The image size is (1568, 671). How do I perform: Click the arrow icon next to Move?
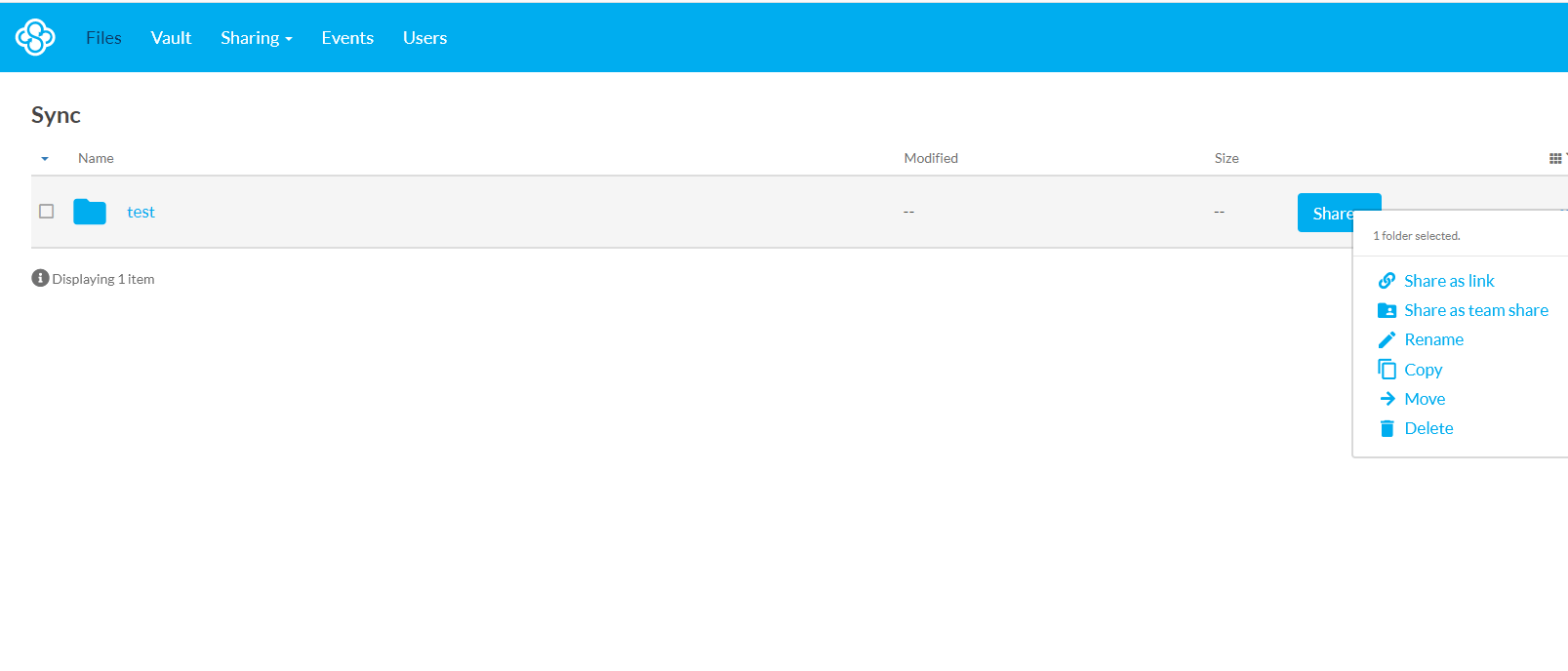pyautogui.click(x=1387, y=399)
